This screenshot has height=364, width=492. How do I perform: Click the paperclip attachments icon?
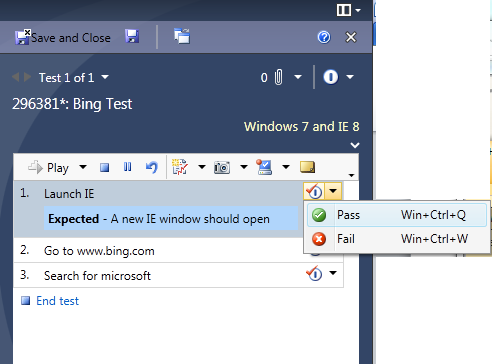coord(278,77)
